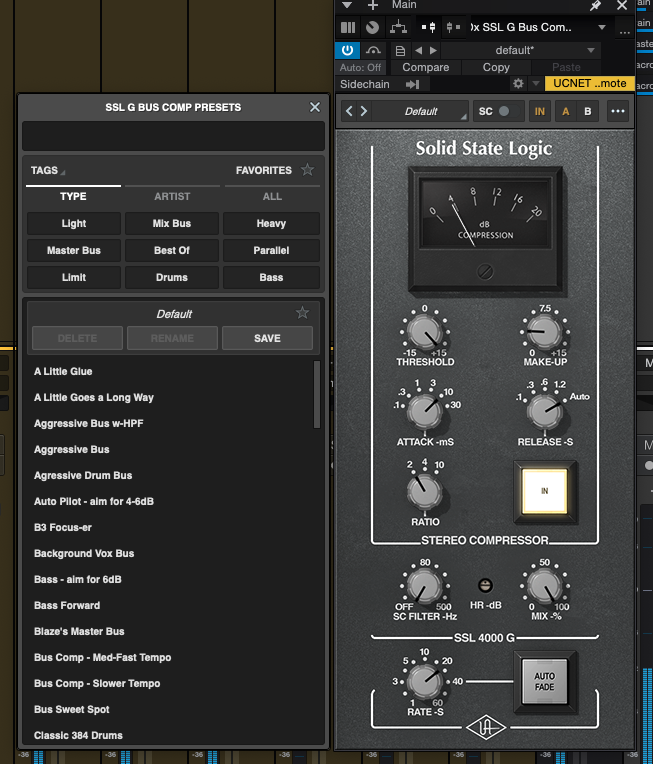Click the ATTACK -mS knob
653x764 pixels.
[424, 411]
